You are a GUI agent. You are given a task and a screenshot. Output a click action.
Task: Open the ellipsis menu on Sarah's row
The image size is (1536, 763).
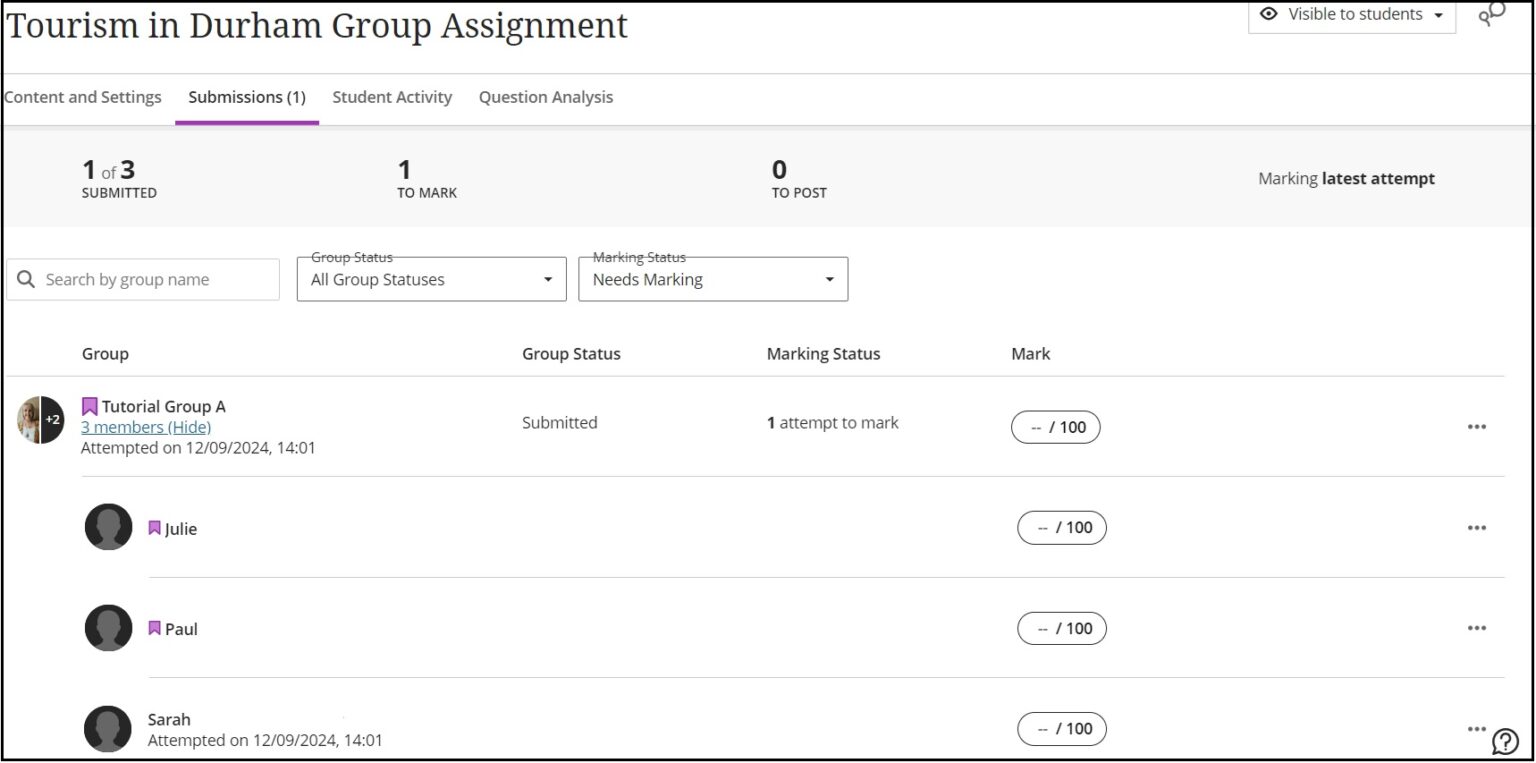(1477, 729)
